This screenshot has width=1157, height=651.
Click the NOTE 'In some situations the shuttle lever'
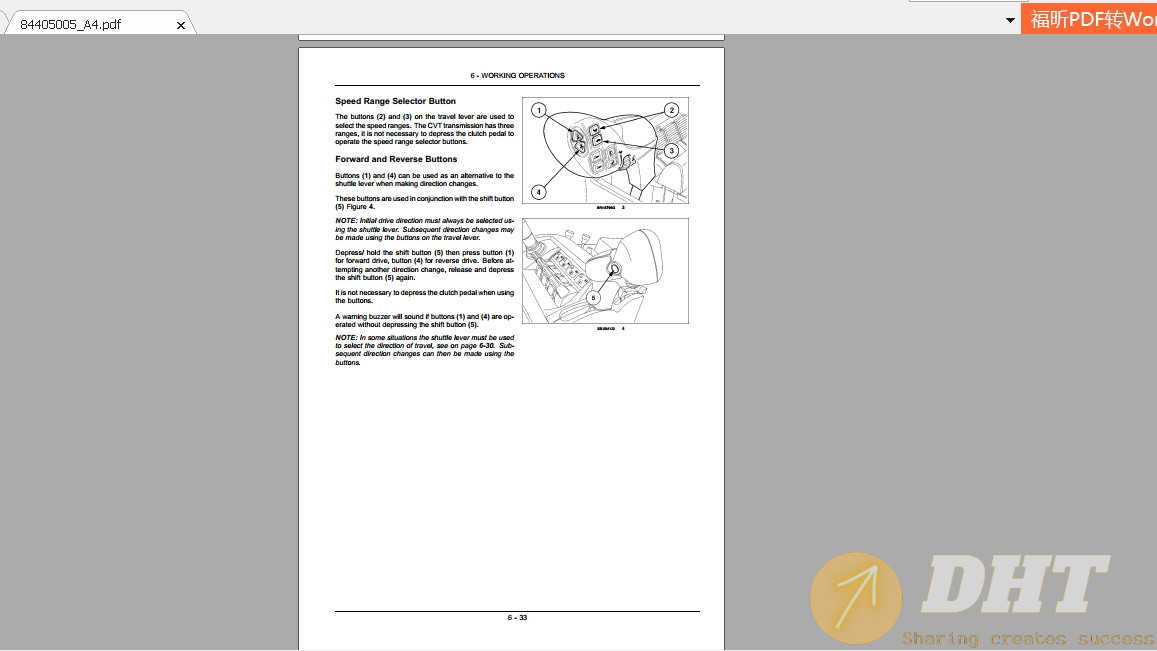(425, 350)
